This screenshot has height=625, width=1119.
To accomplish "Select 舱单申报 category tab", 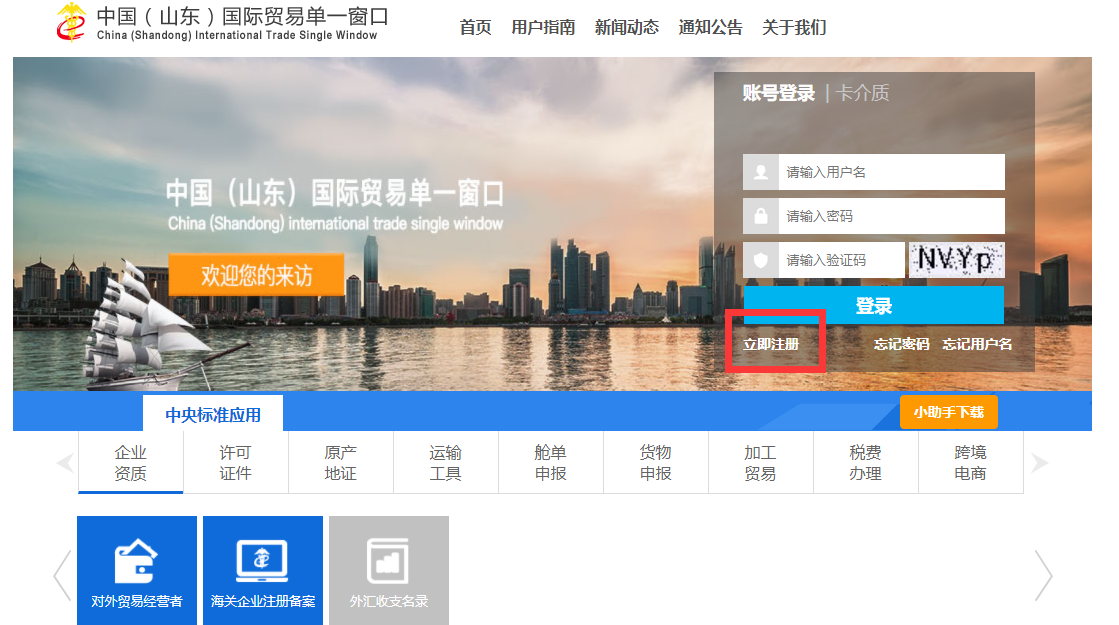I will point(550,462).
